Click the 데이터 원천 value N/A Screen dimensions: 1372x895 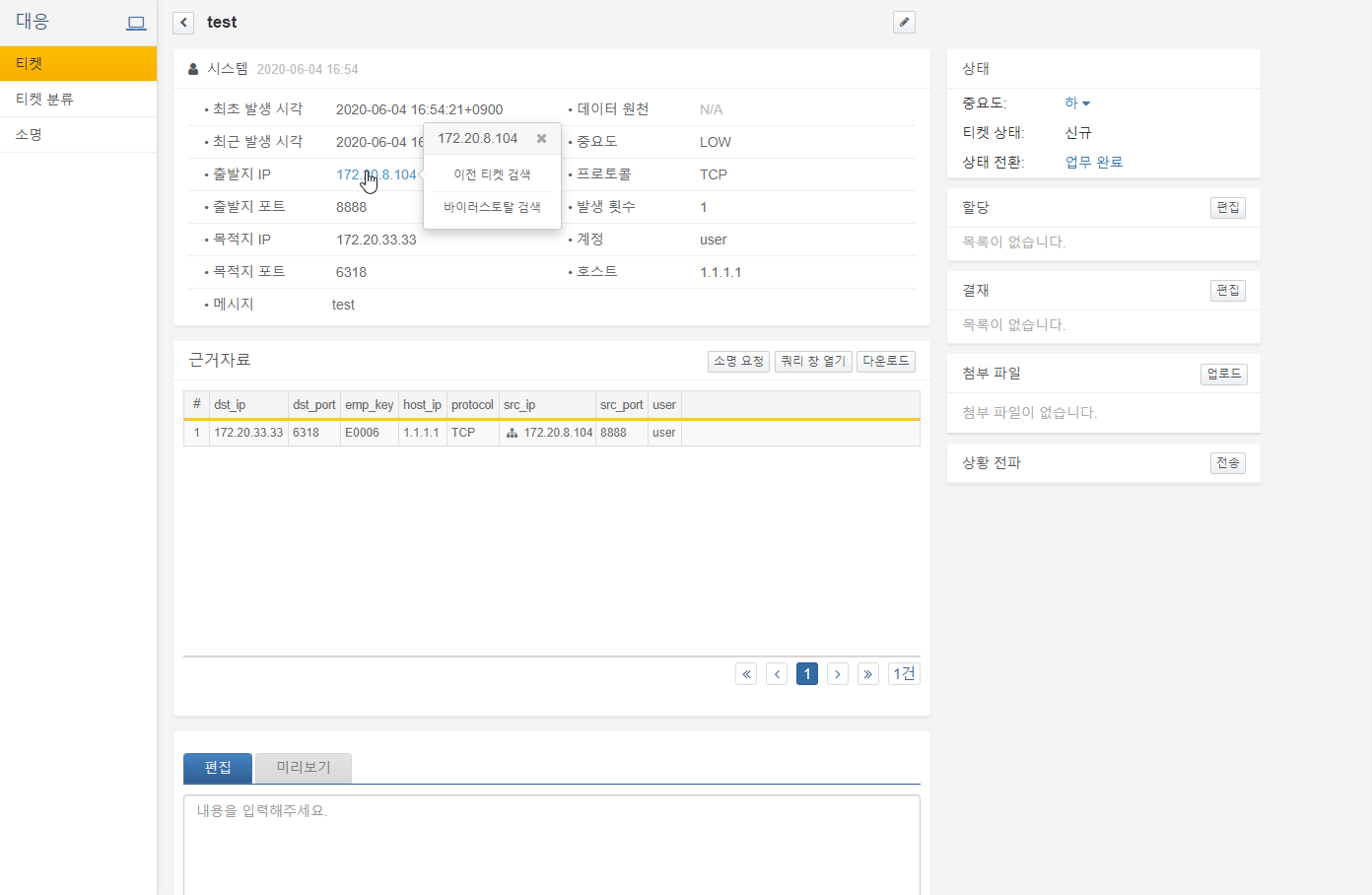tap(712, 109)
